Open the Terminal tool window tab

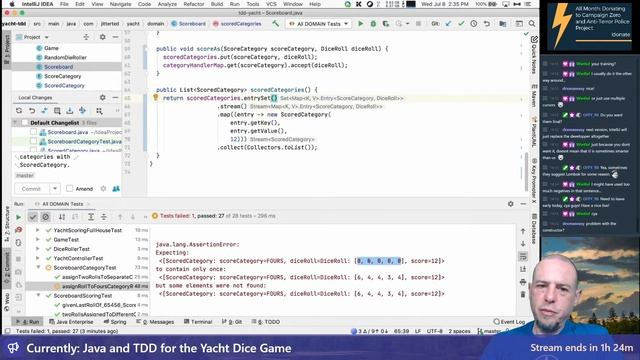click(198, 322)
